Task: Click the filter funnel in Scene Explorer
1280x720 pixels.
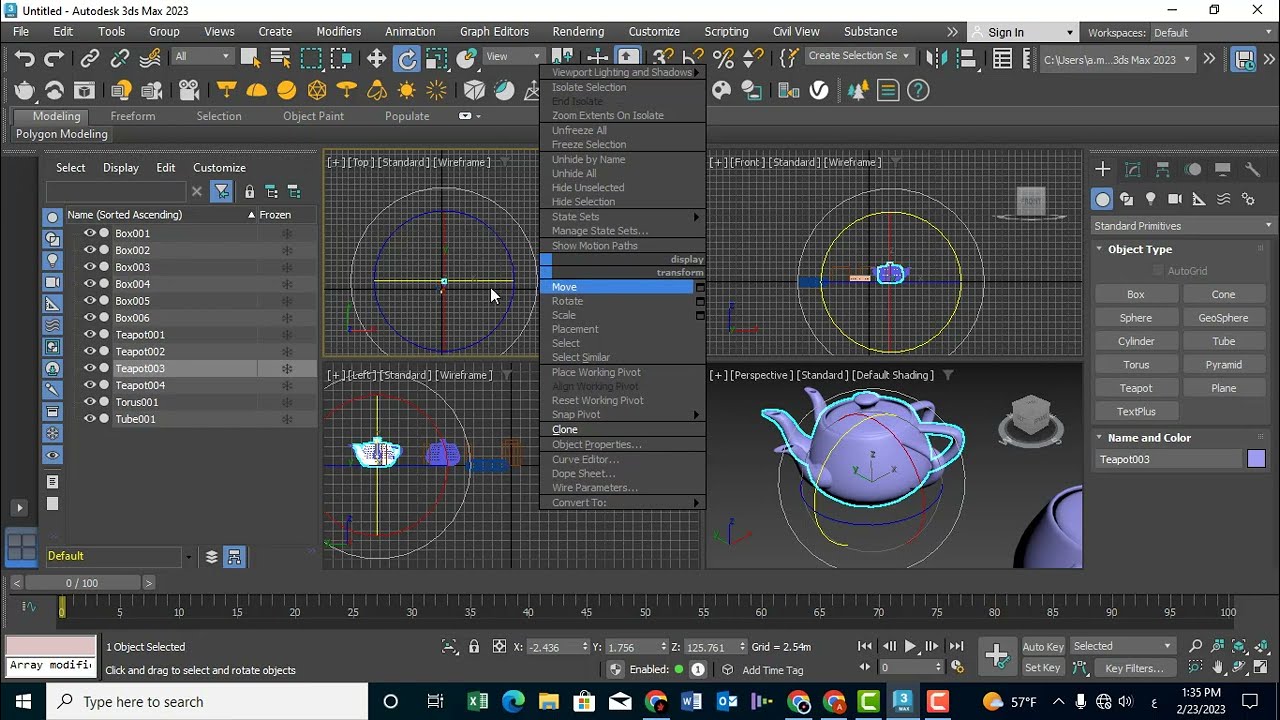Action: click(x=222, y=191)
